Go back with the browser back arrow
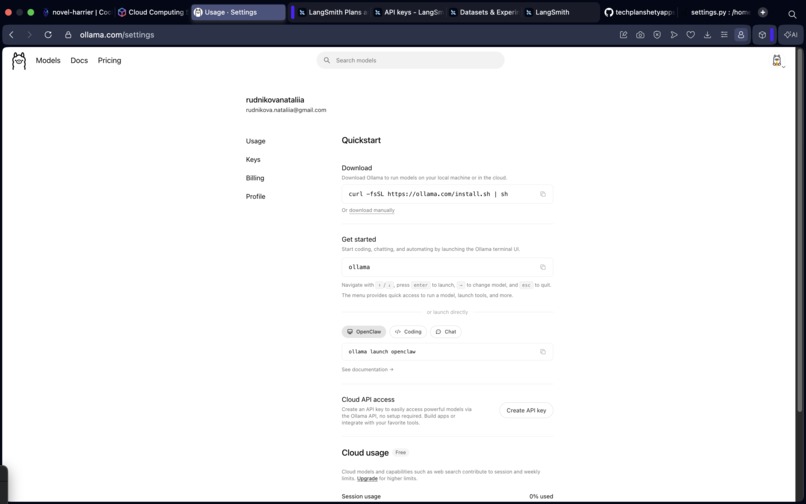806x504 pixels. [11, 35]
